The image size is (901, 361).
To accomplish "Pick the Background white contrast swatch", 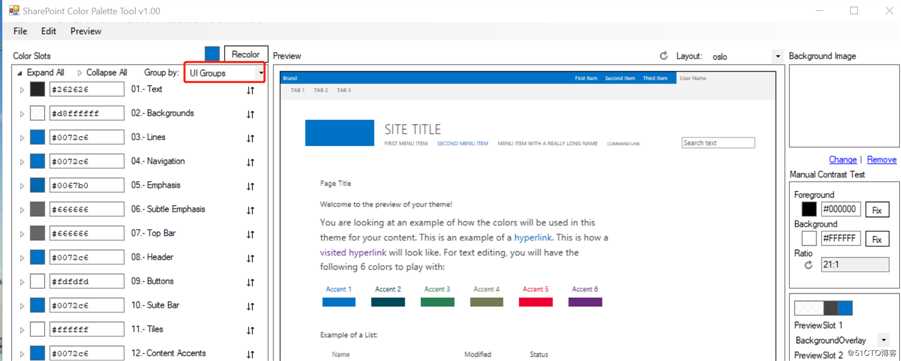I will click(x=809, y=238).
